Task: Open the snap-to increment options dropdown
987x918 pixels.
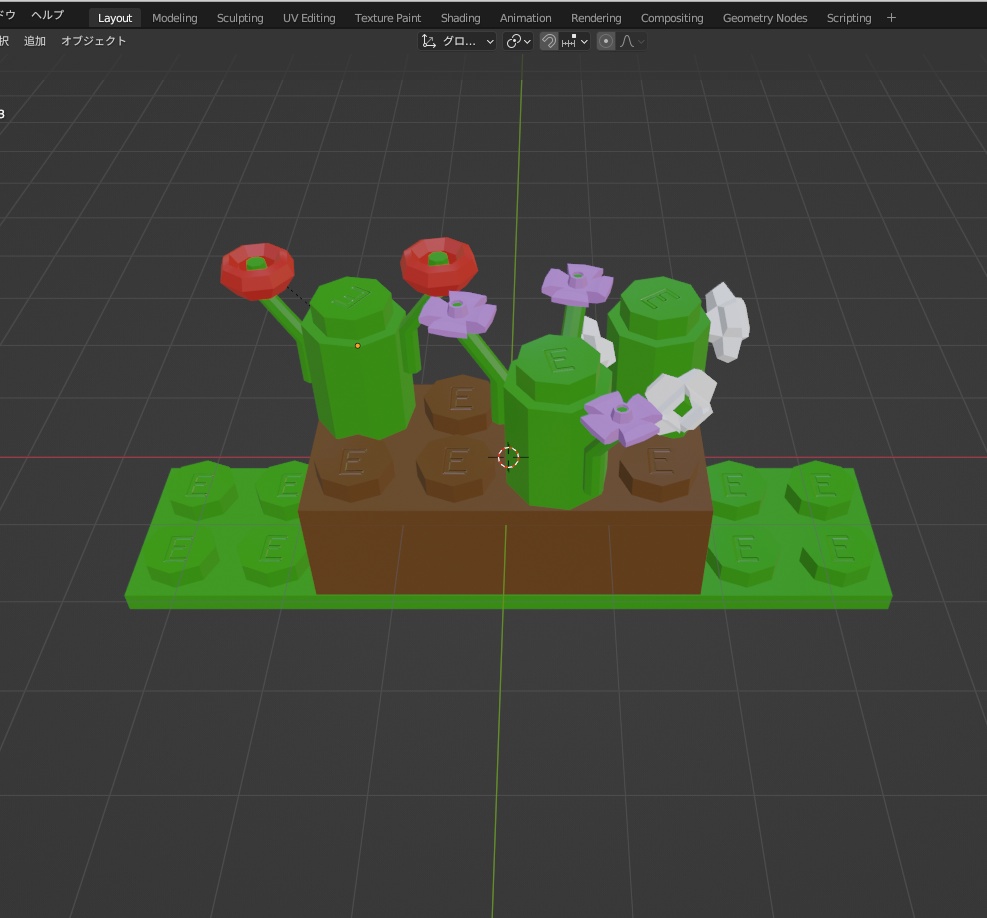Action: [x=574, y=42]
